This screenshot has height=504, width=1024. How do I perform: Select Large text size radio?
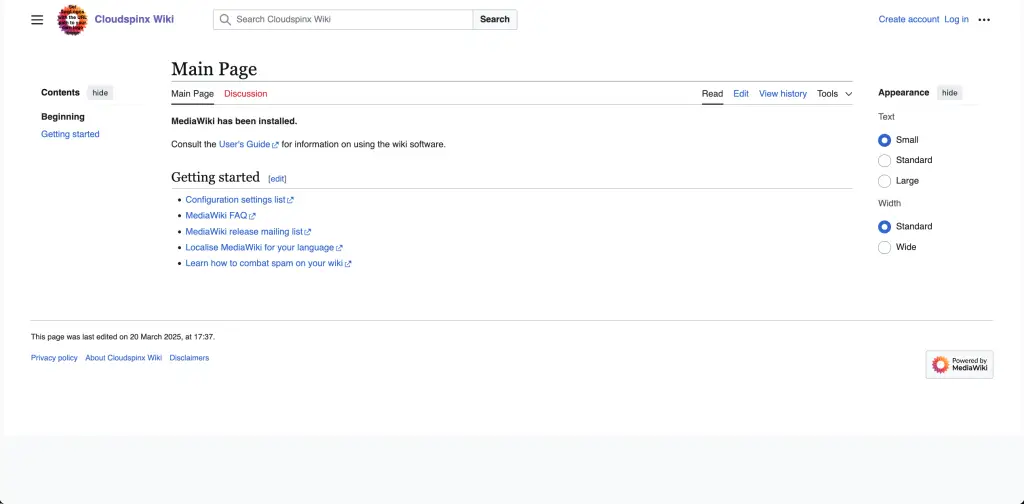click(x=884, y=181)
